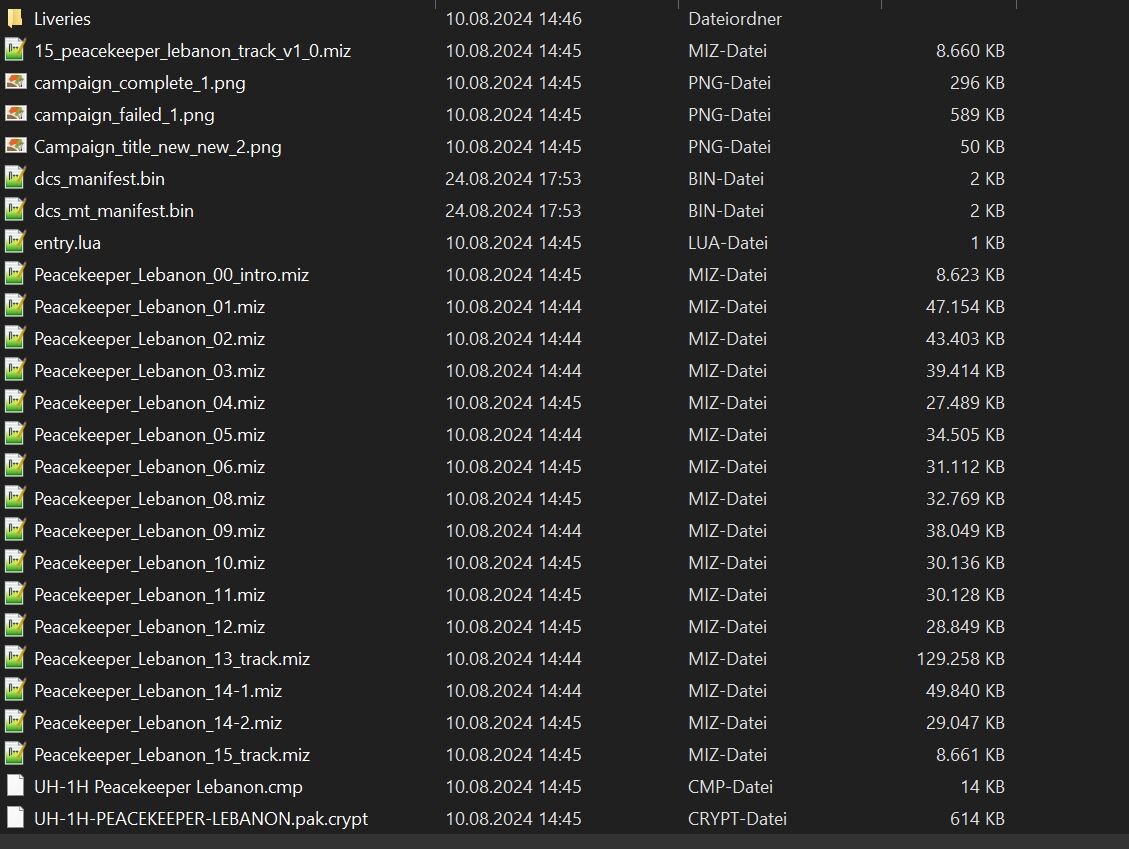
Task: Click the UH-1H Peacekeeper Lebanon.cmp blank file icon
Action: click(x=15, y=785)
